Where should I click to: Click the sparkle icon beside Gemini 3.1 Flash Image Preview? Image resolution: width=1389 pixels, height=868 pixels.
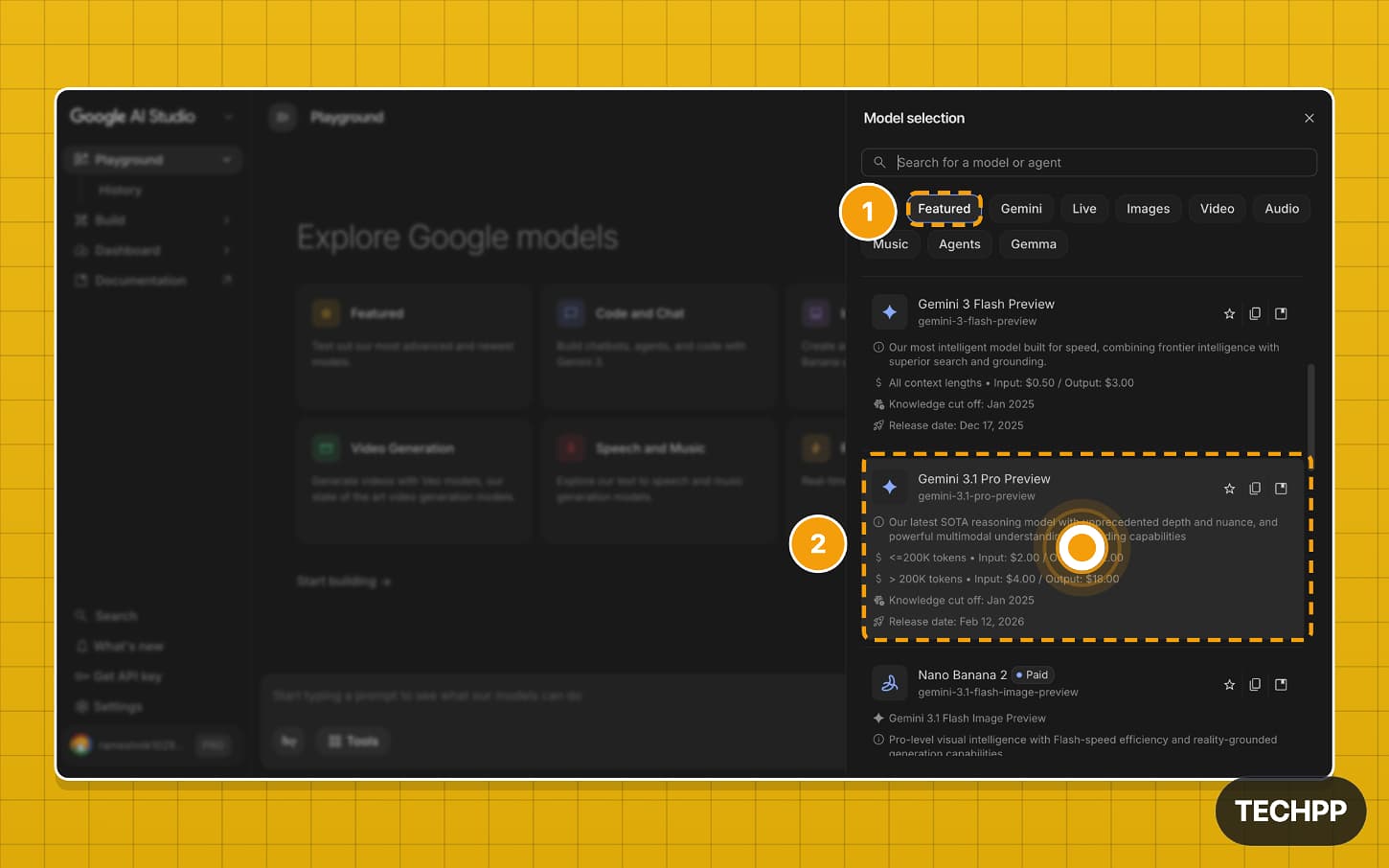pos(878,719)
